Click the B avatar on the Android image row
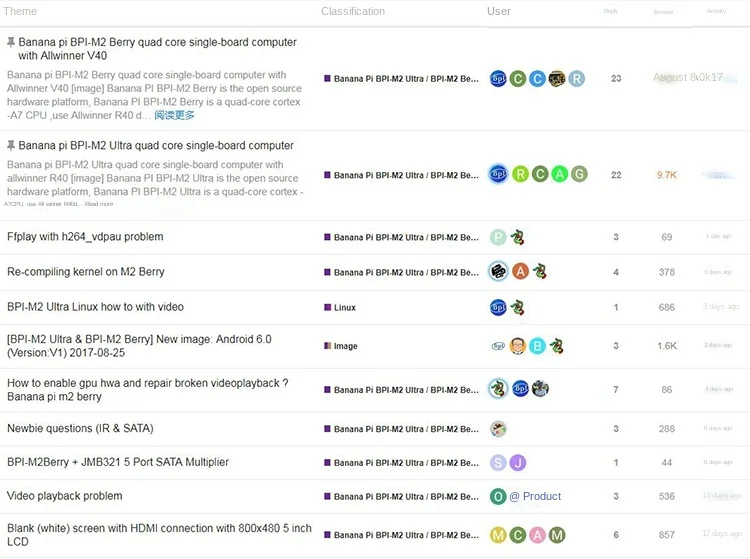Viewport: 750px width, 559px height. tap(537, 346)
